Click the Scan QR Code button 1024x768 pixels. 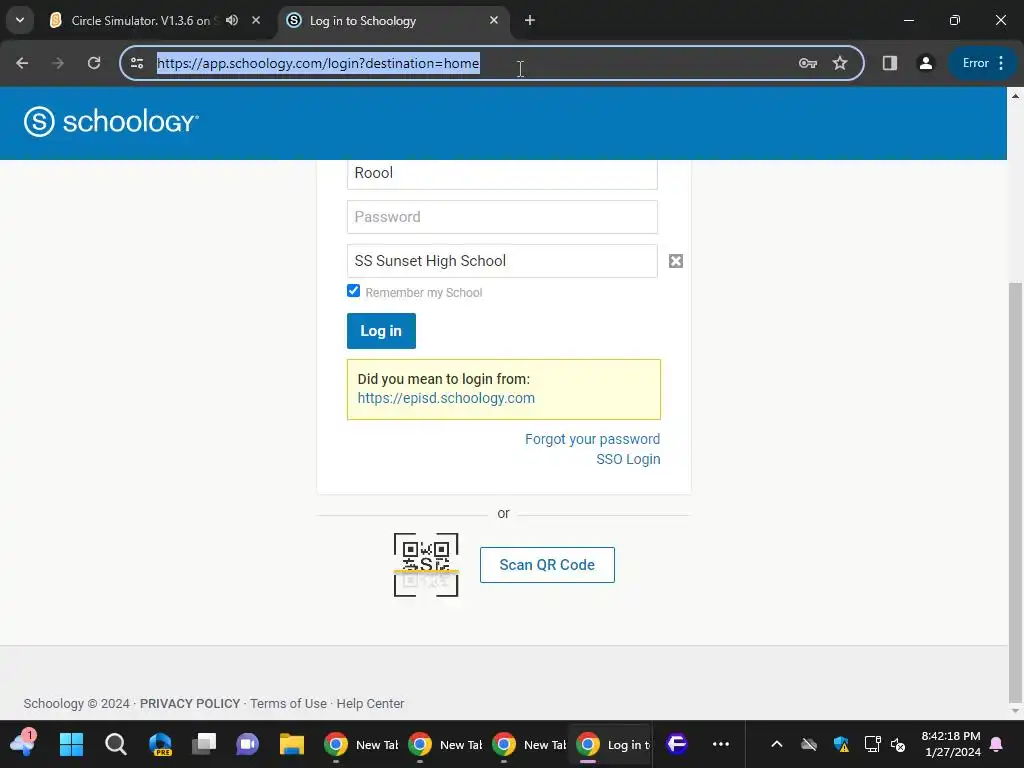[x=547, y=565]
